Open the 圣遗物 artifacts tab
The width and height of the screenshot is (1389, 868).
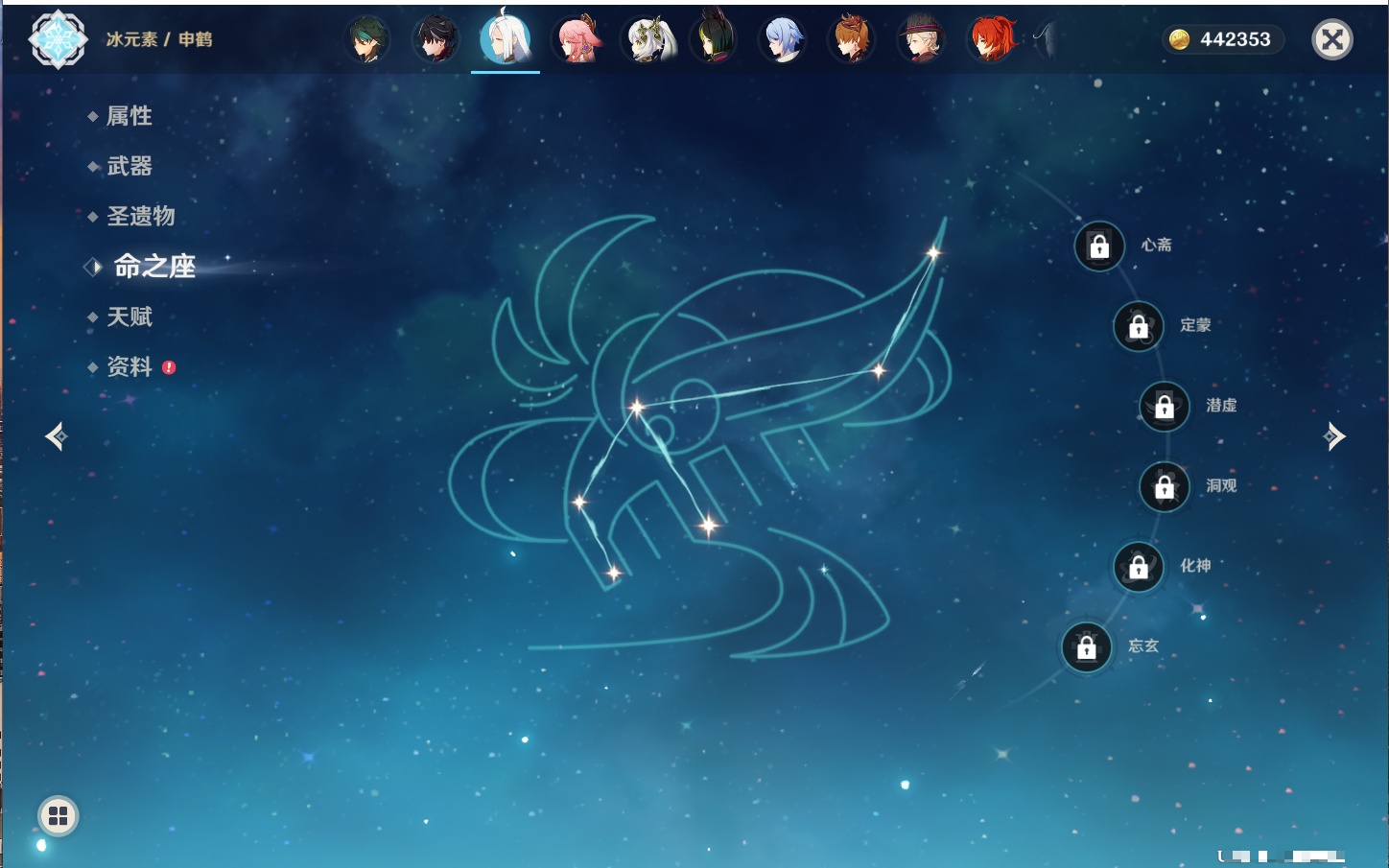140,216
